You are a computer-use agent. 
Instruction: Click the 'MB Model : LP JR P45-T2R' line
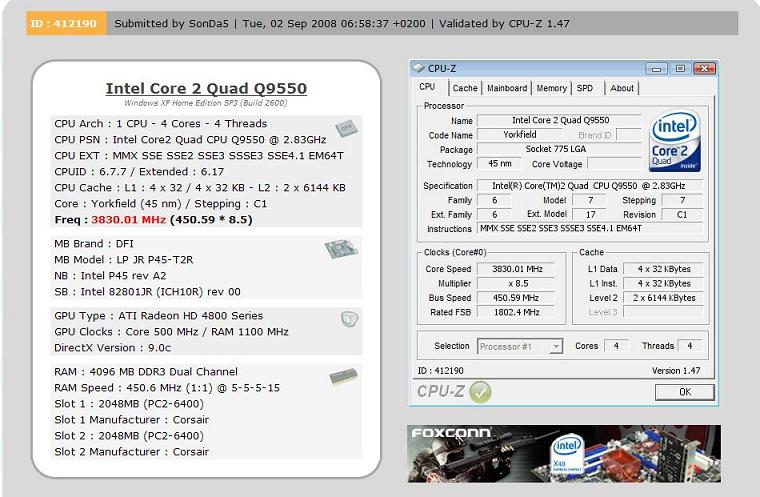coord(124,260)
